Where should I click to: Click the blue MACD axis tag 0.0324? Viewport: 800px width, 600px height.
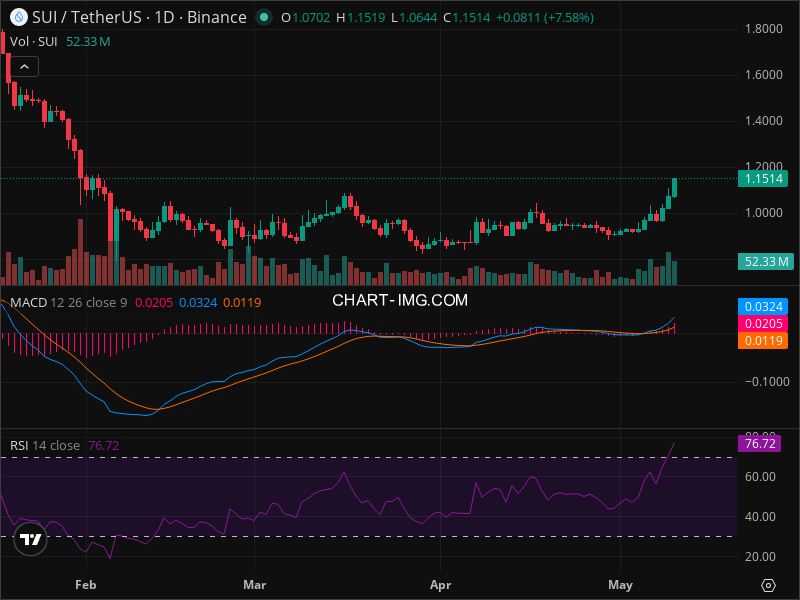click(763, 307)
